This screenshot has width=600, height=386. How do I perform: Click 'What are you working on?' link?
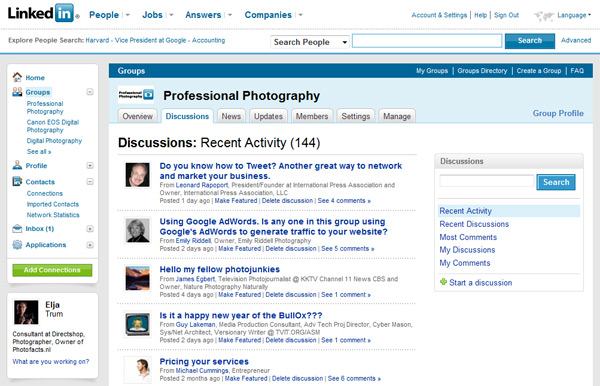pyautogui.click(x=51, y=362)
